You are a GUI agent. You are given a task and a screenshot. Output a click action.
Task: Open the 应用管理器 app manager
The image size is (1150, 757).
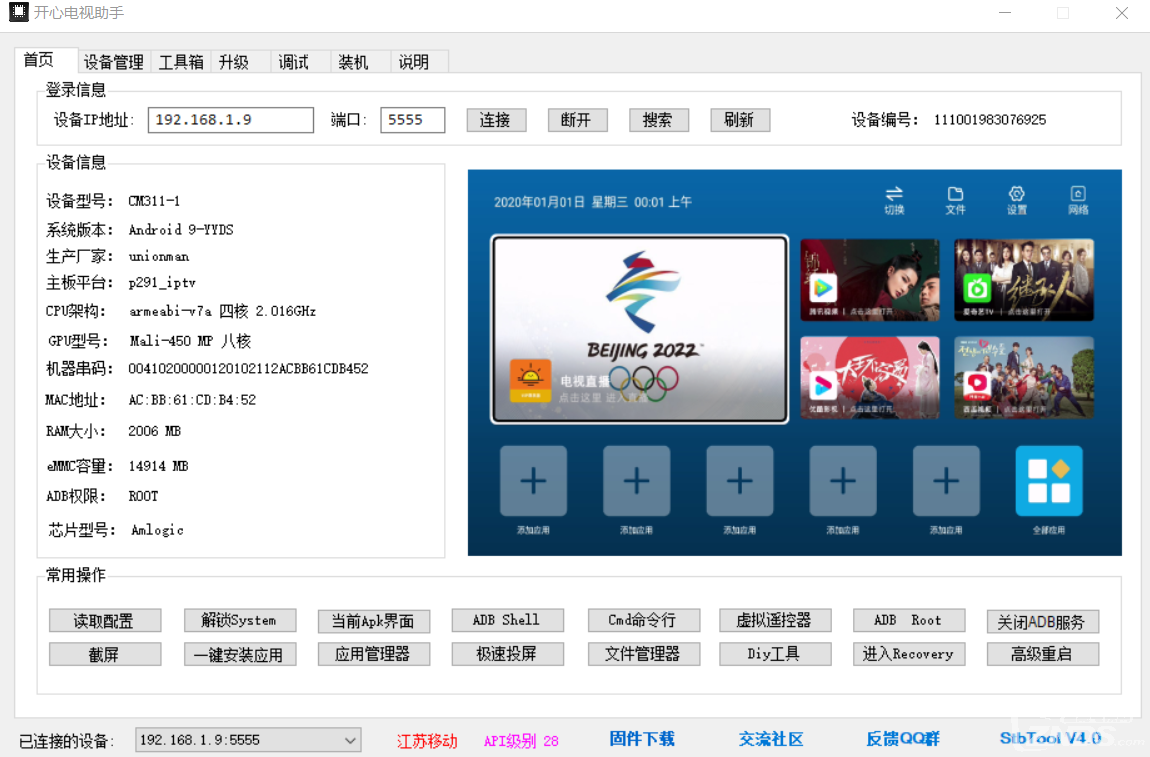(373, 654)
